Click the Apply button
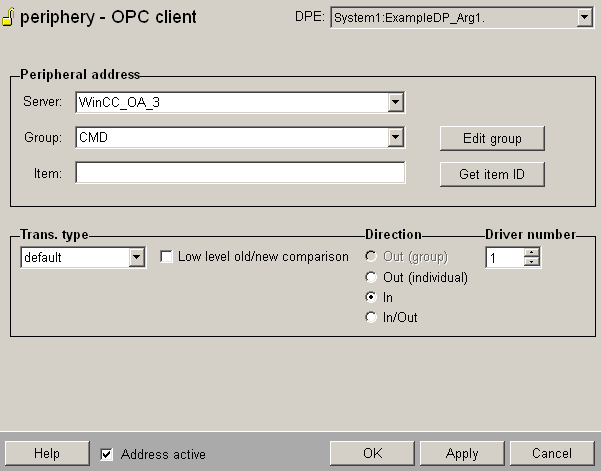The width and height of the screenshot is (601, 471). tap(461, 453)
